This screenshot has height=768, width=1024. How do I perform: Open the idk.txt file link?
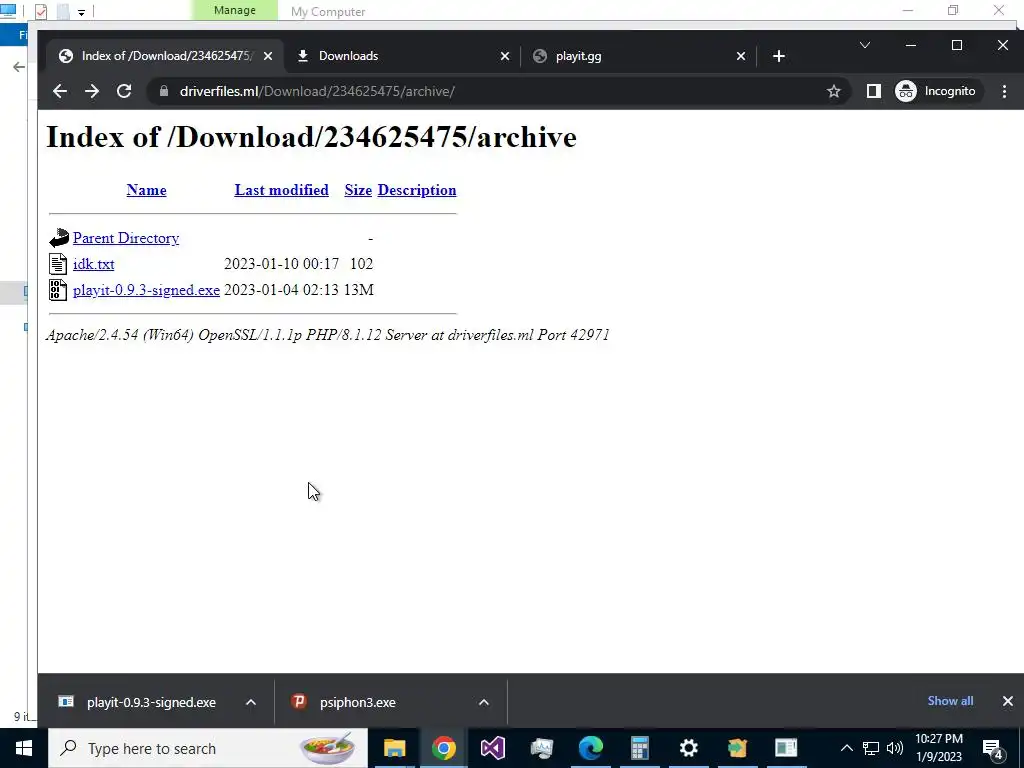[x=93, y=264]
